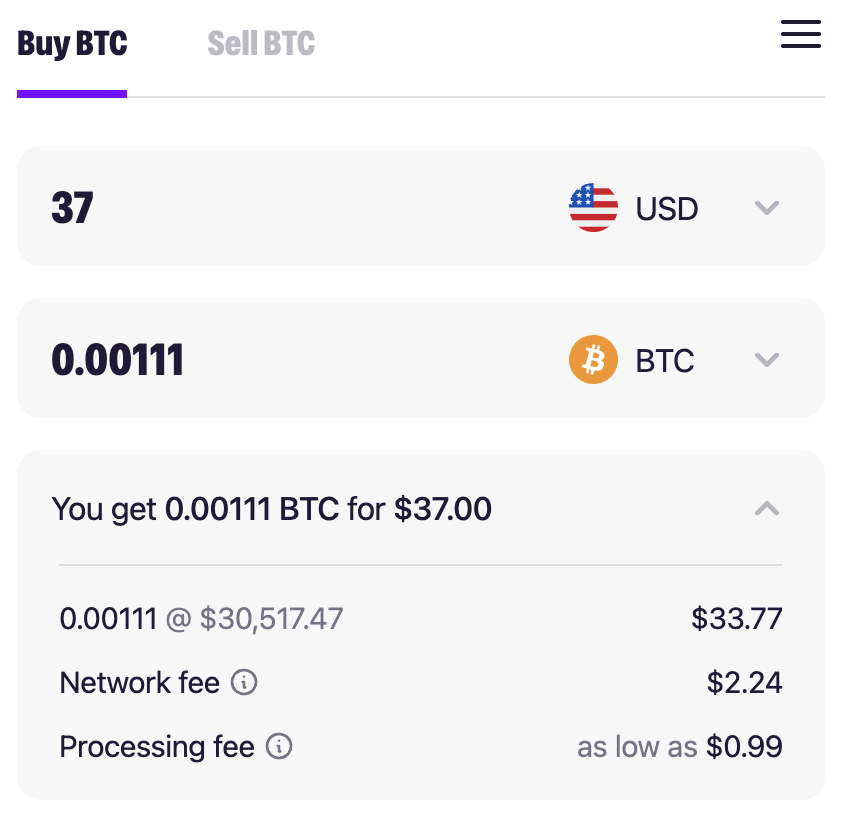Expand the USD currency dropdown chevron
The height and width of the screenshot is (822, 844).
(x=766, y=208)
